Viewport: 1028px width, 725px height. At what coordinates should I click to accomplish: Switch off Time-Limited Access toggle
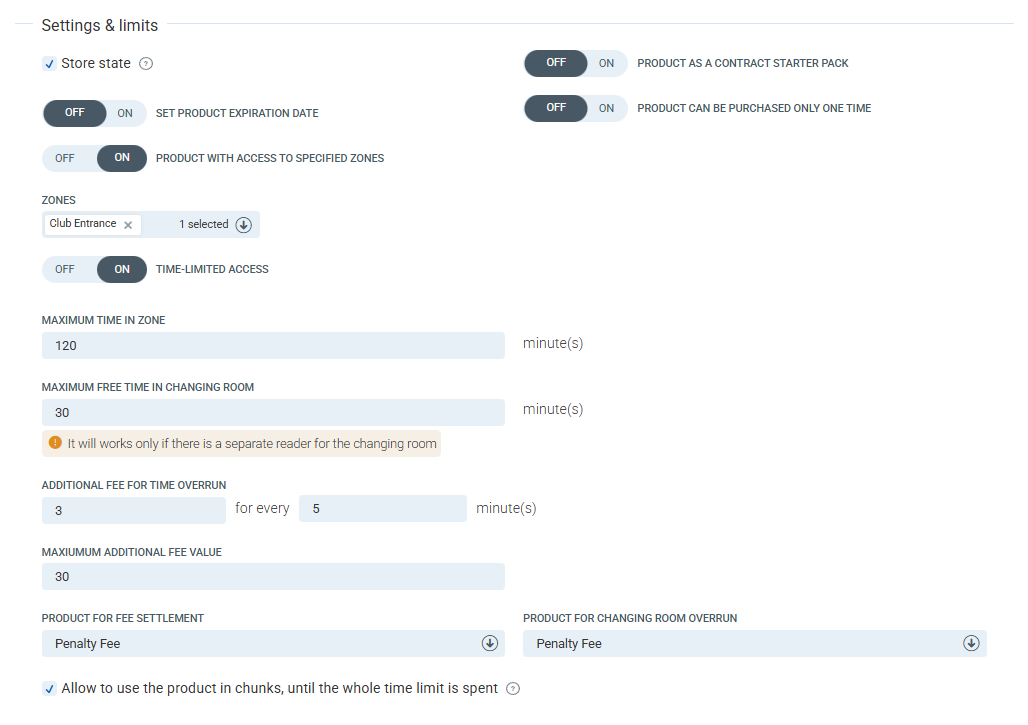click(x=65, y=269)
